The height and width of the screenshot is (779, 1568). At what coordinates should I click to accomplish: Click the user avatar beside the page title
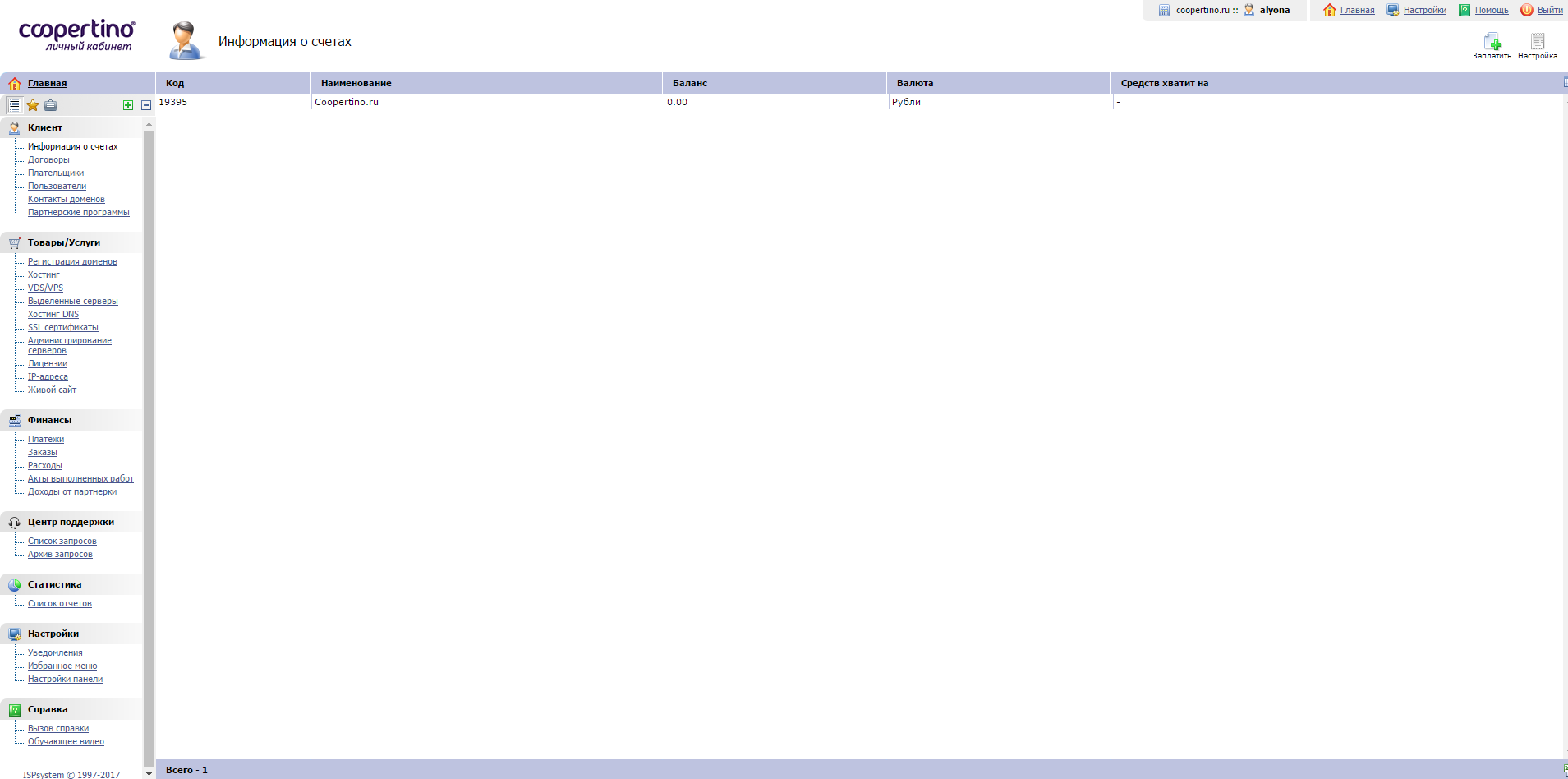[186, 41]
